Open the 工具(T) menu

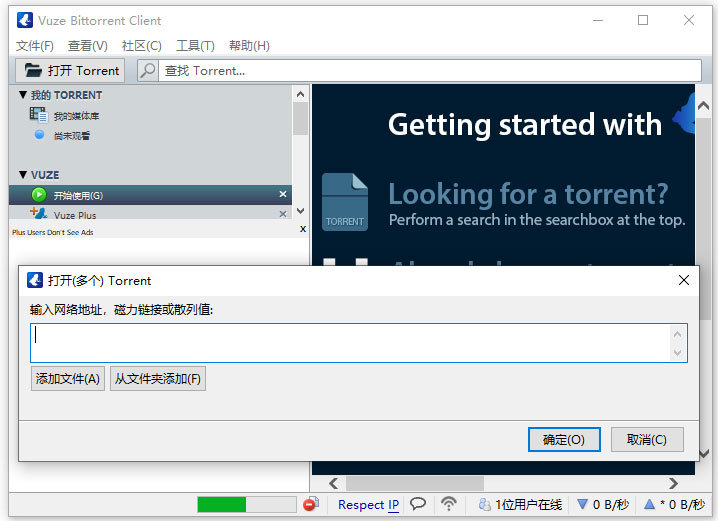pos(195,46)
